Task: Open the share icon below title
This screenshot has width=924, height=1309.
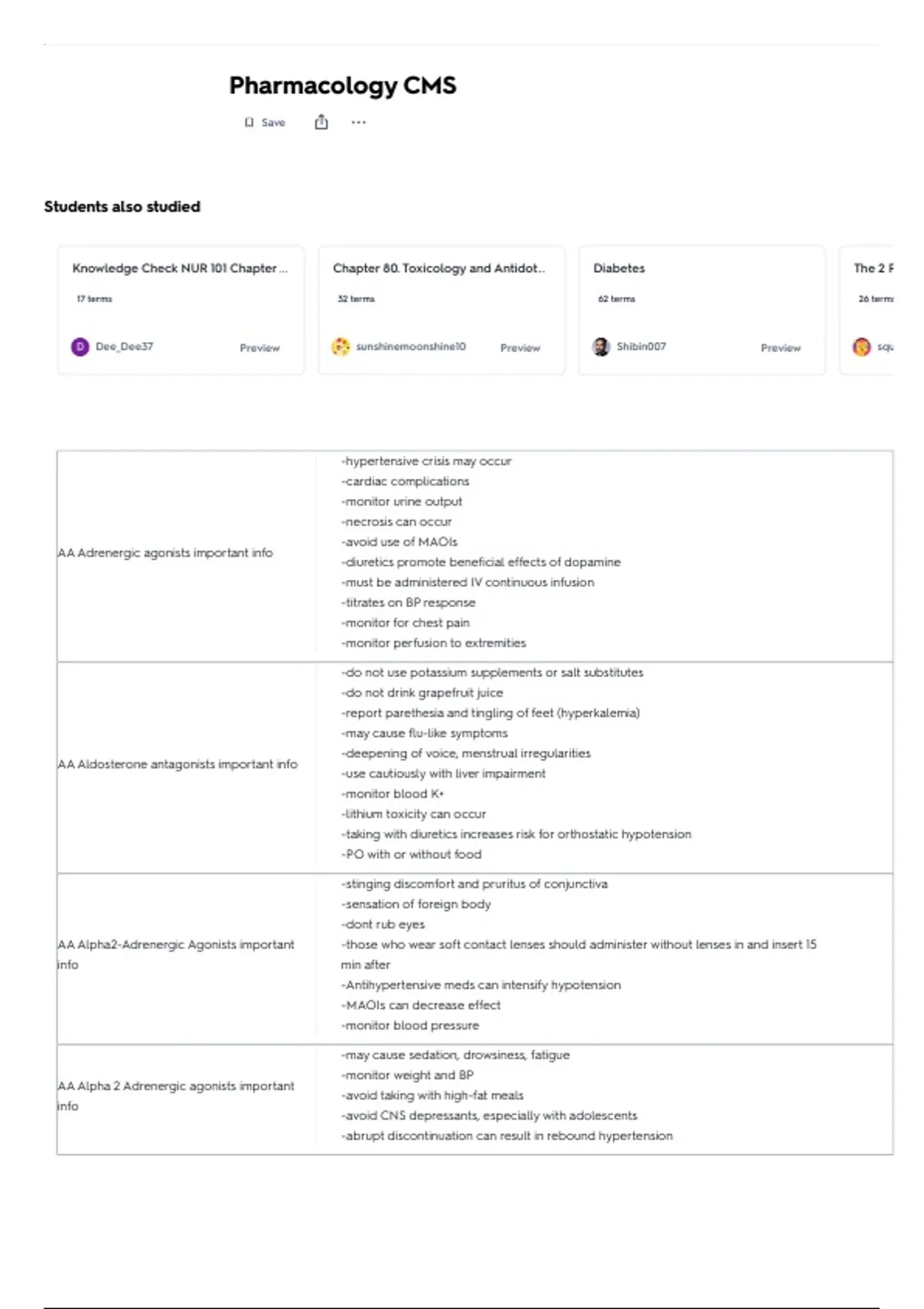Action: pos(321,122)
